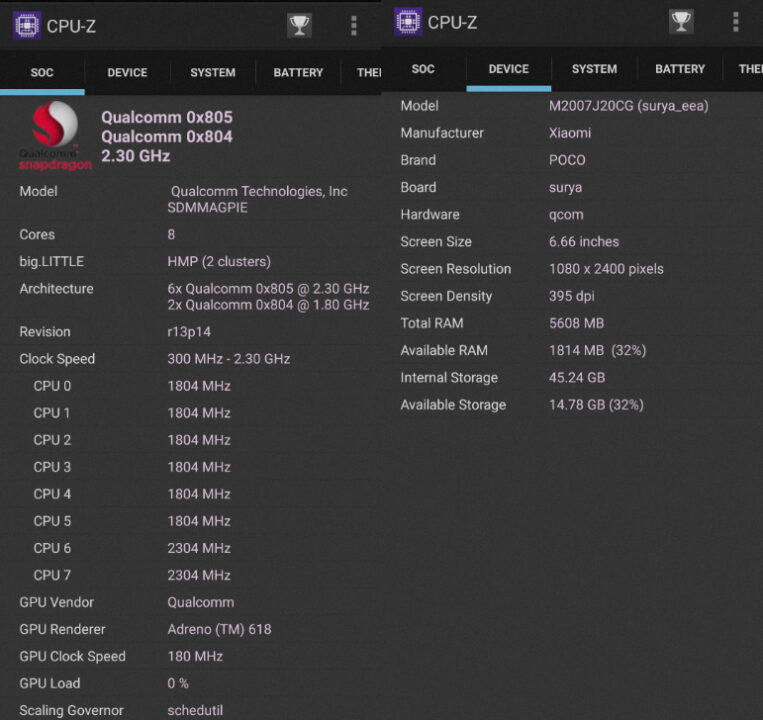
Task: Click Manufacturer value 'Xiaomi'
Action: point(570,133)
